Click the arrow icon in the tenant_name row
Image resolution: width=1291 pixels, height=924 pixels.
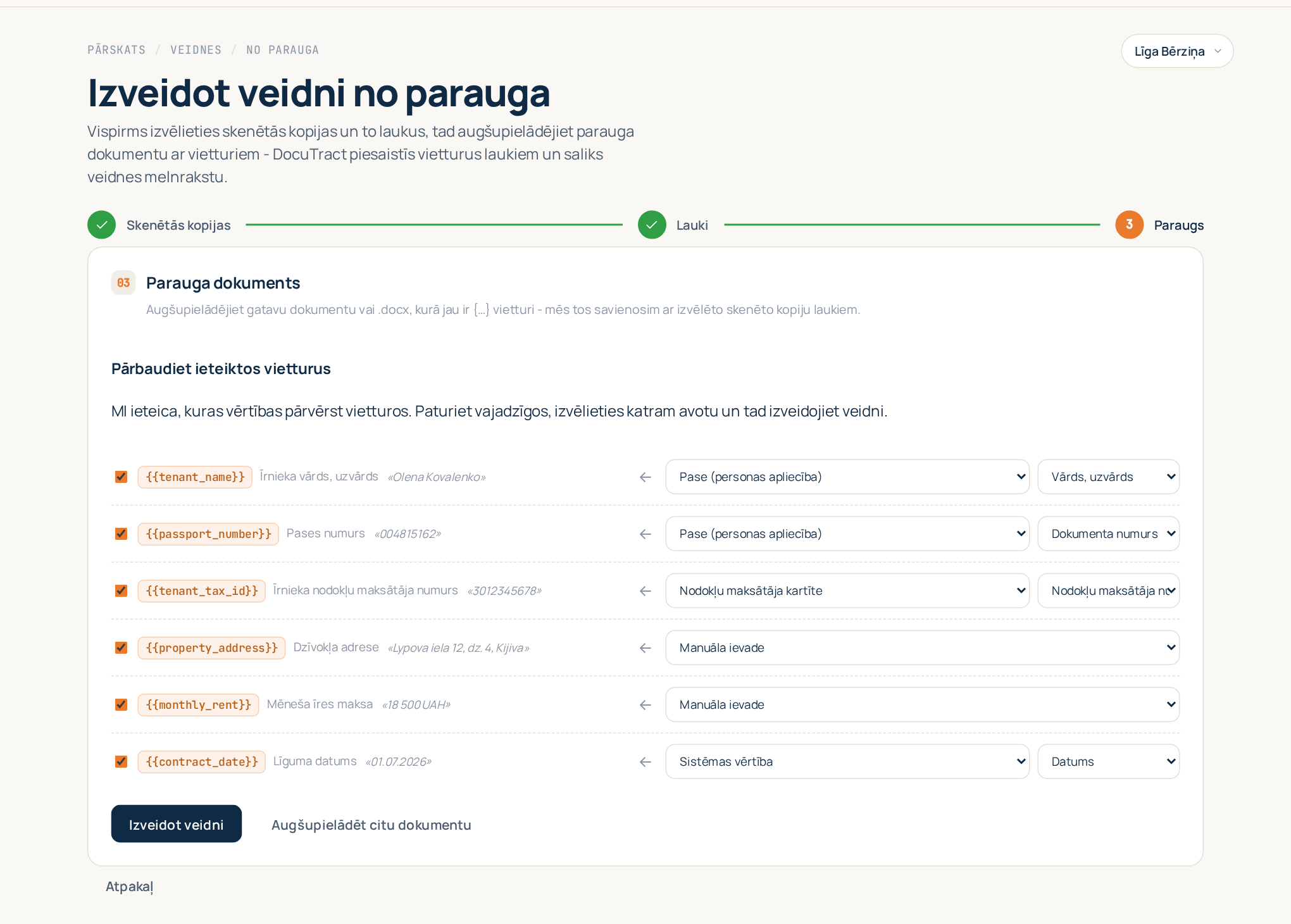[645, 477]
